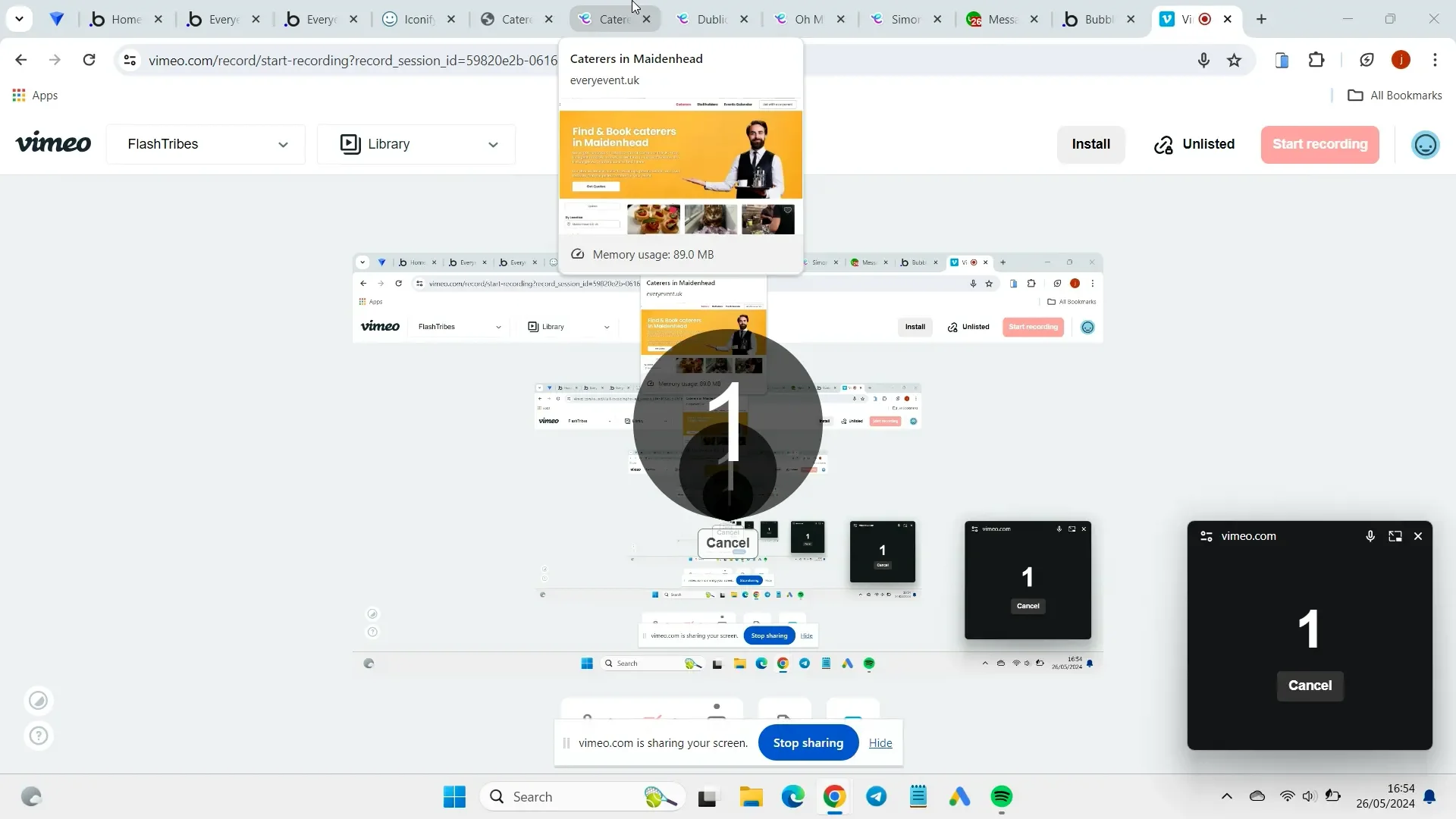Show hidden system tray icons

coord(1226,797)
